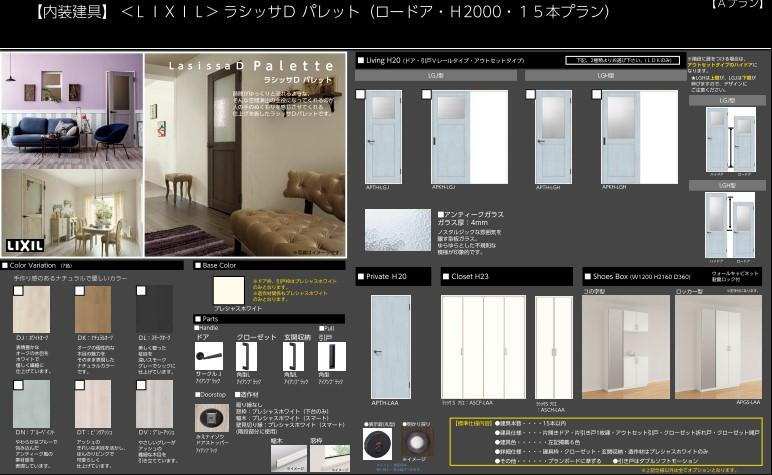772x475 pixels.
Task: Click the window frame sample image
Action: coord(330,459)
